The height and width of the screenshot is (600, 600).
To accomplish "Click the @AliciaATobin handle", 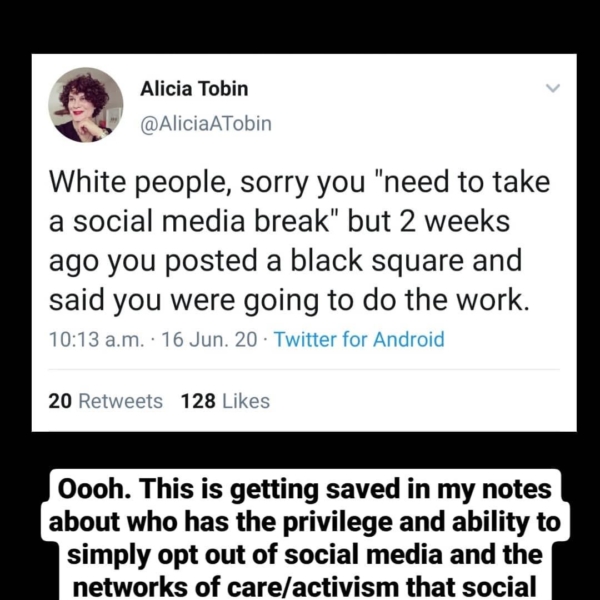I will 205,124.
